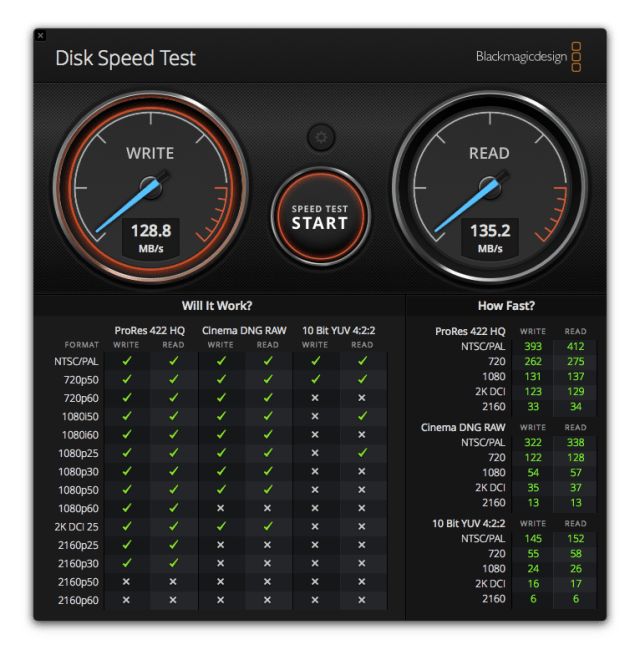Open settings with the gear icon
The height and width of the screenshot is (660, 640).
click(320, 137)
